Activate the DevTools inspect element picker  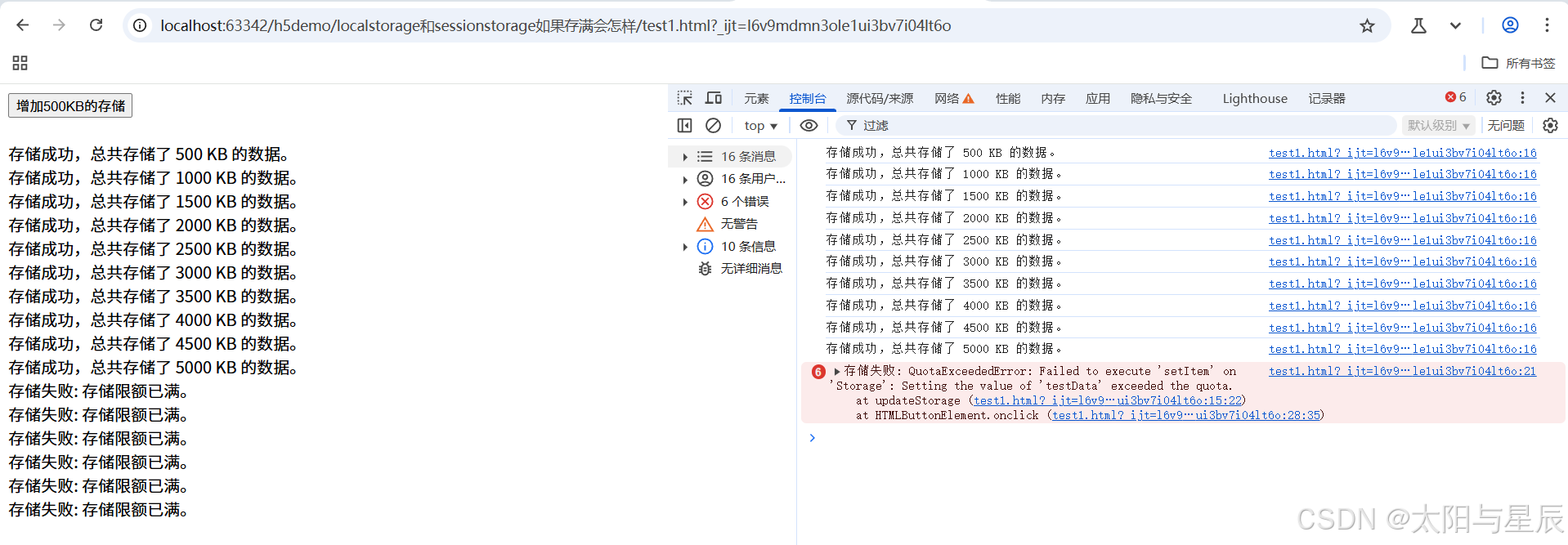[685, 98]
